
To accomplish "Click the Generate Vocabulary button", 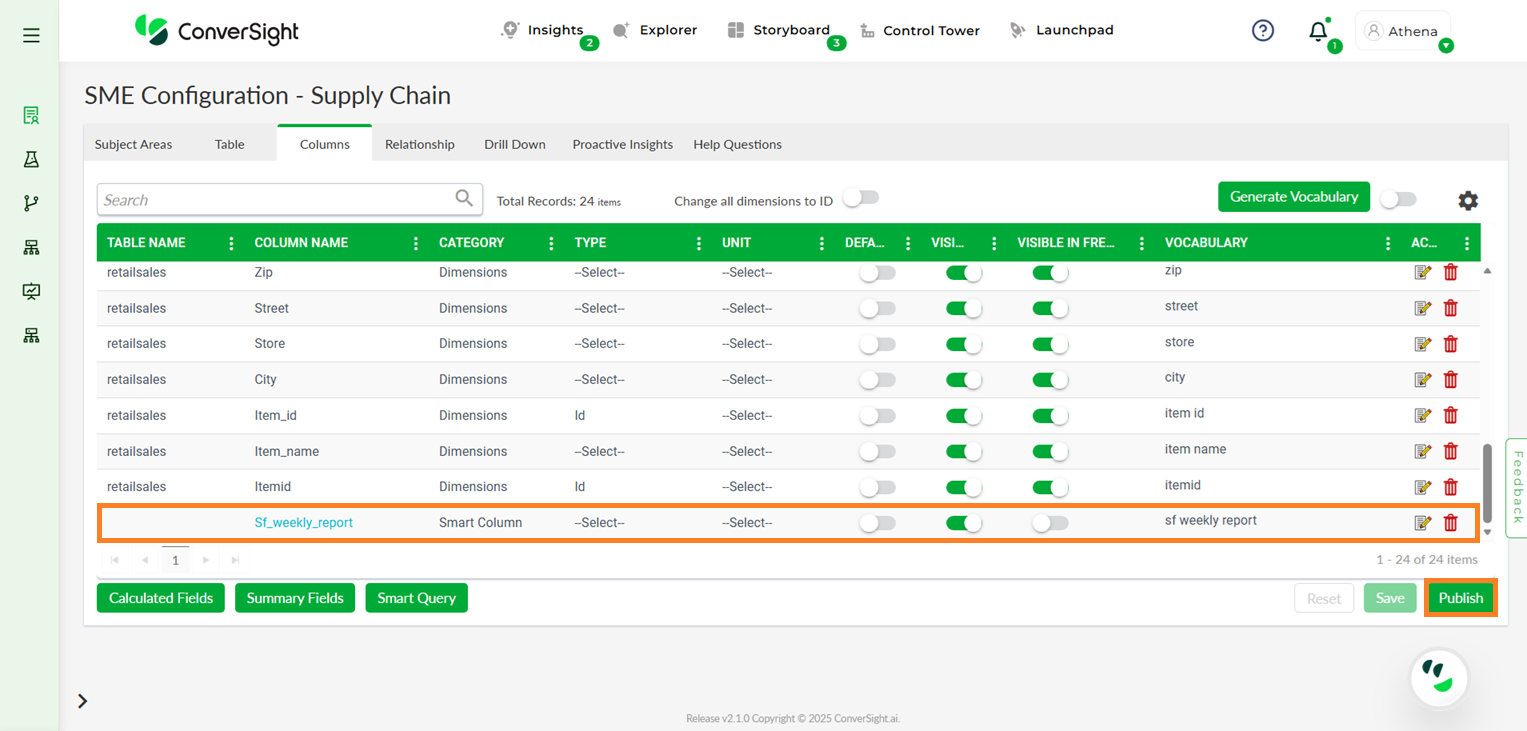I will coord(1293,197).
